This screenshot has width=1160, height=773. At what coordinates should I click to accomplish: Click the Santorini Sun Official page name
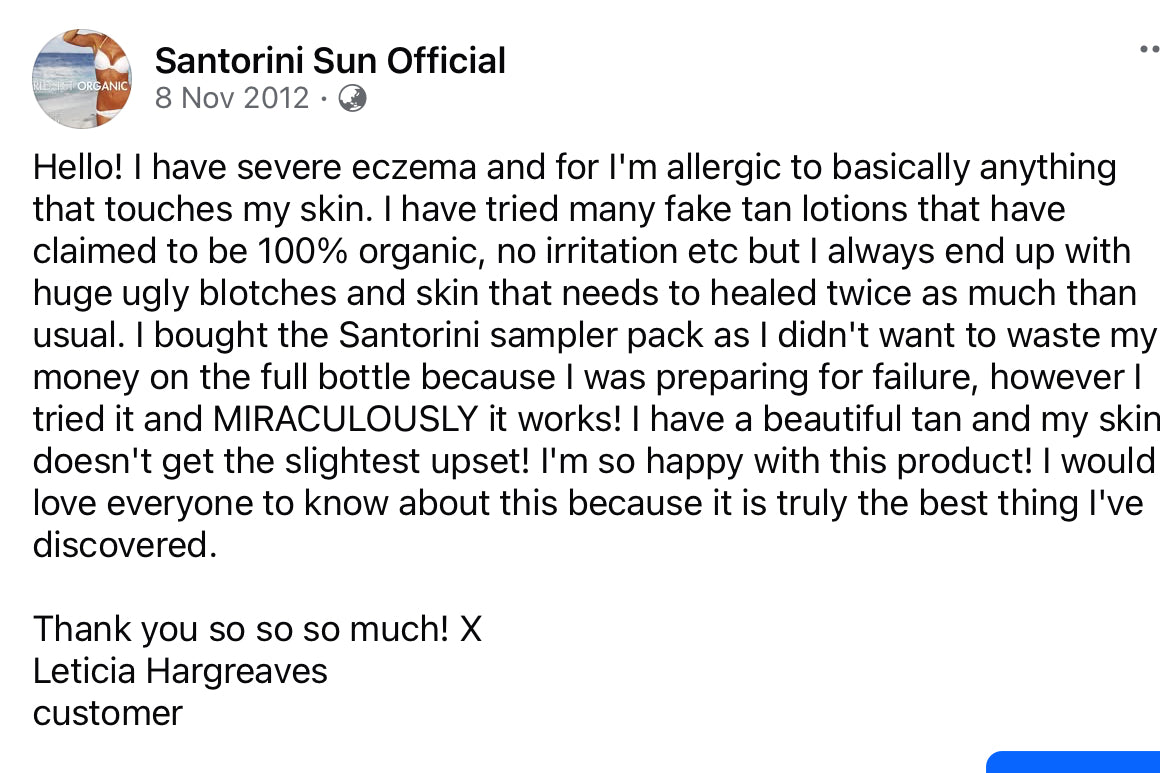click(x=330, y=61)
